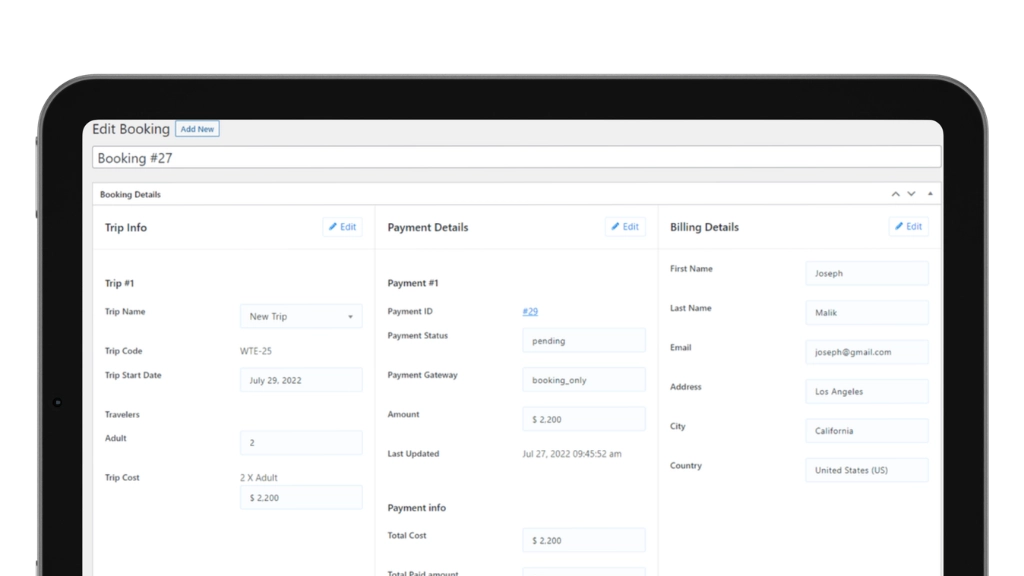
Task: Click the payment Amount field
Action: 583,419
